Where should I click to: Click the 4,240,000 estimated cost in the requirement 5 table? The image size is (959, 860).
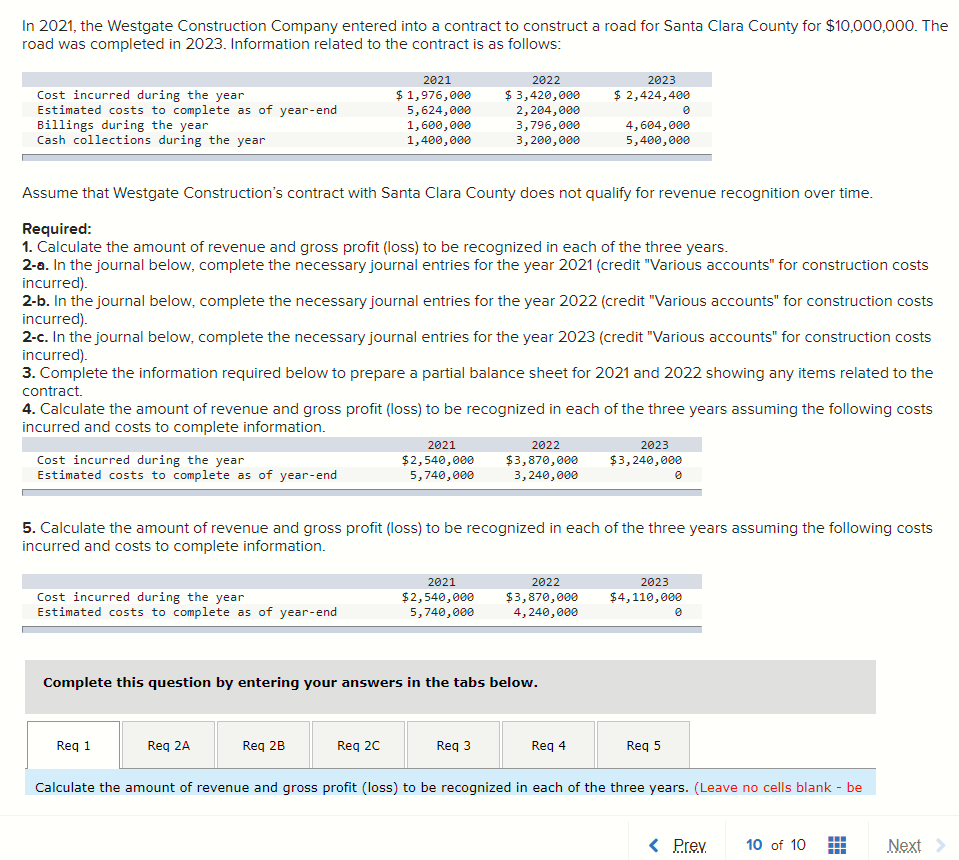[x=546, y=612]
